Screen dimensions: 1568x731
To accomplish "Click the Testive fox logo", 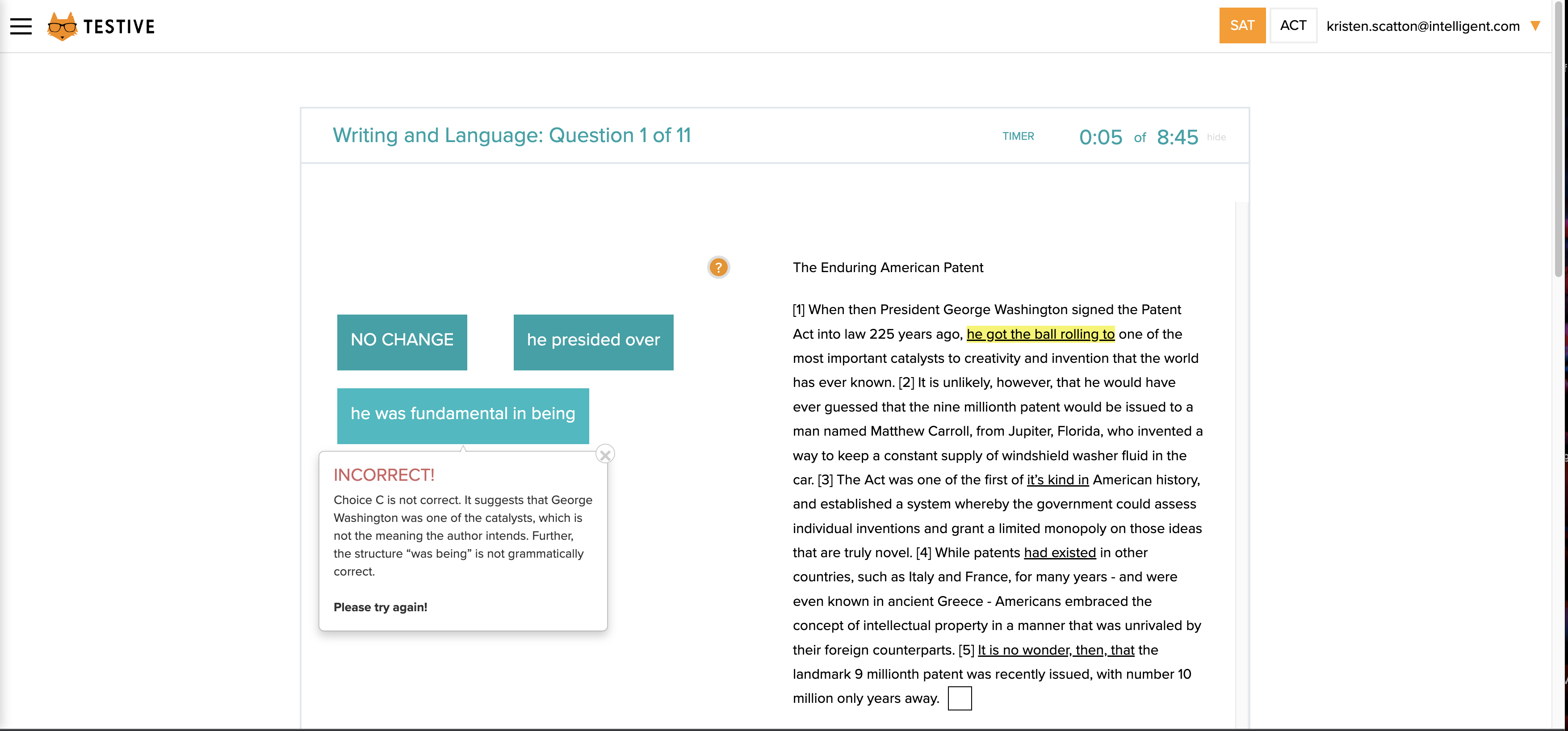I will click(x=62, y=26).
